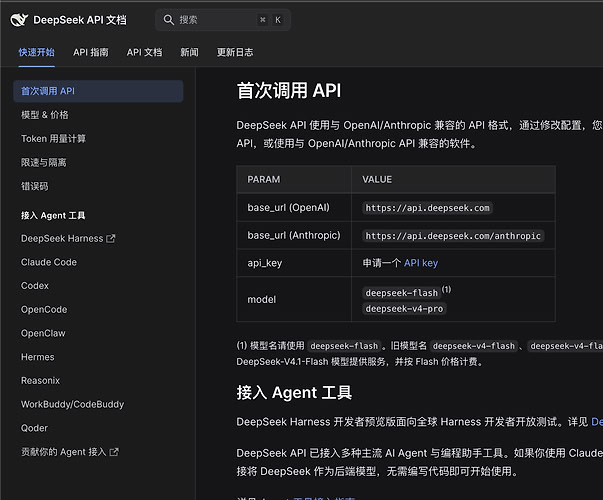Image resolution: width=603 pixels, height=500 pixels.
Task: Click the 首次调用 API page heading
Action: click(x=289, y=91)
